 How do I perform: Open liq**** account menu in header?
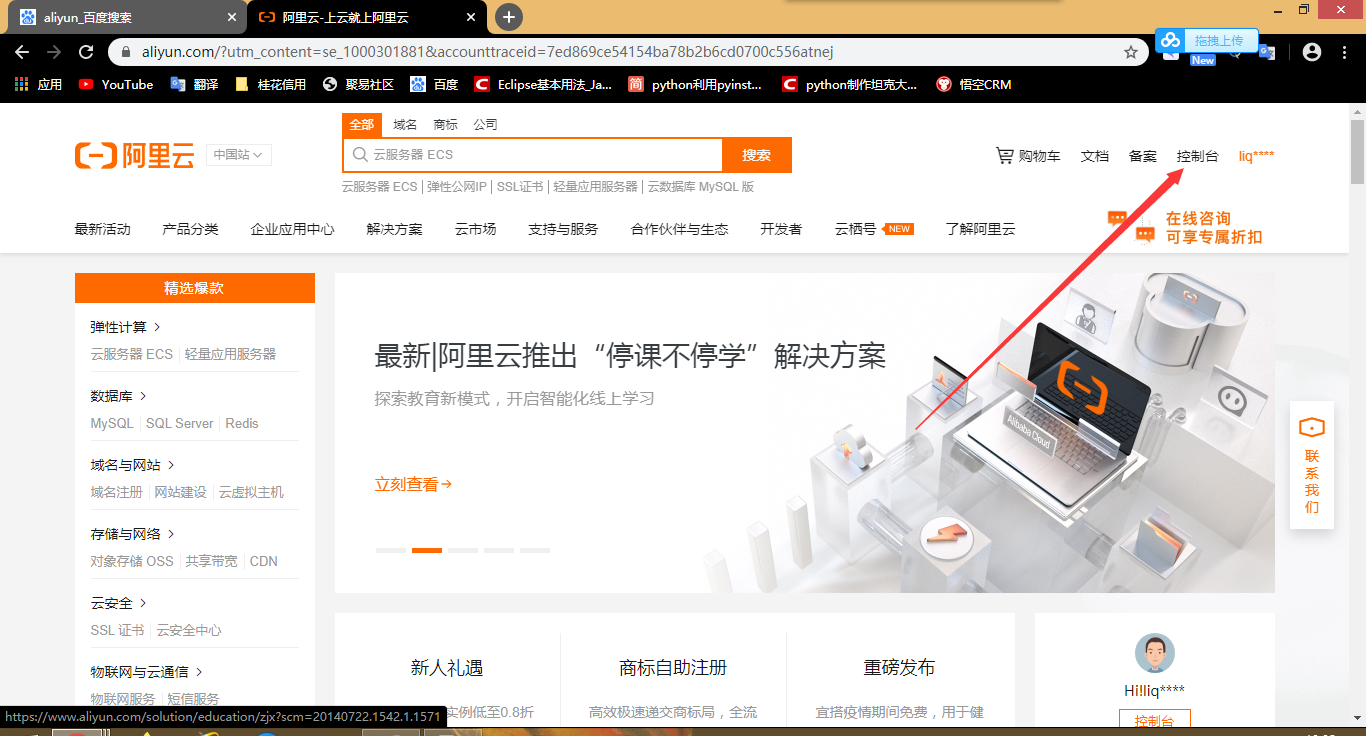click(1256, 156)
